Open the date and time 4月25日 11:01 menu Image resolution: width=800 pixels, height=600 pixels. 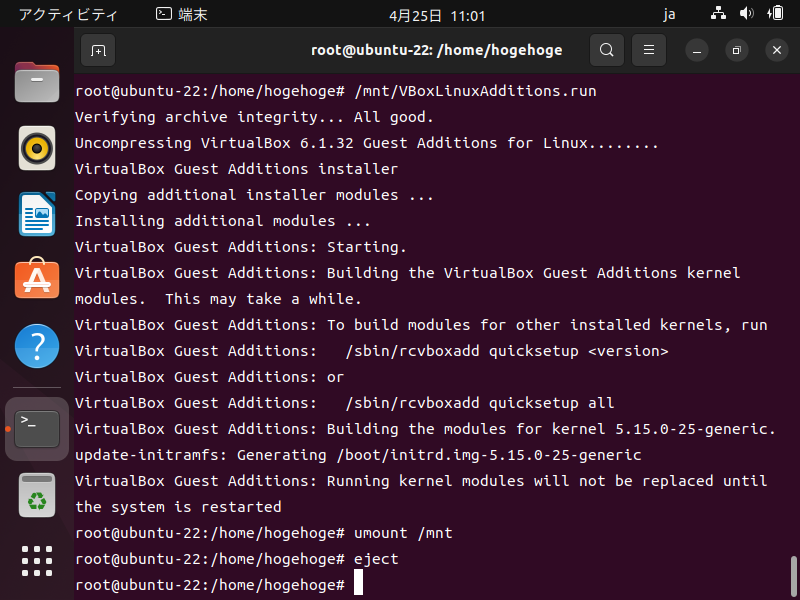coord(437,16)
